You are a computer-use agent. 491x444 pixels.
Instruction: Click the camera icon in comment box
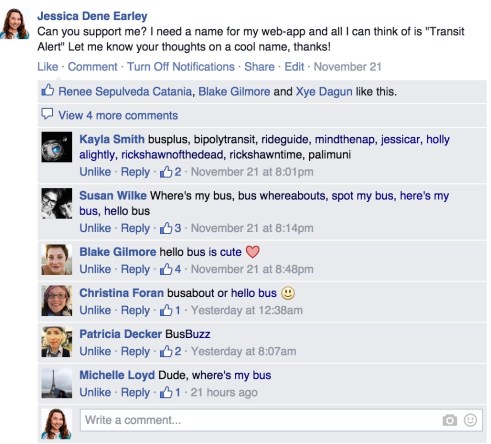coord(450,420)
